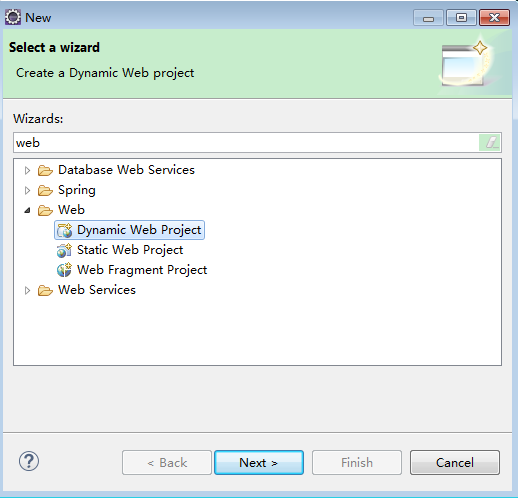
Task: Click the Eclipse icon in the title bar
Action: point(13,17)
